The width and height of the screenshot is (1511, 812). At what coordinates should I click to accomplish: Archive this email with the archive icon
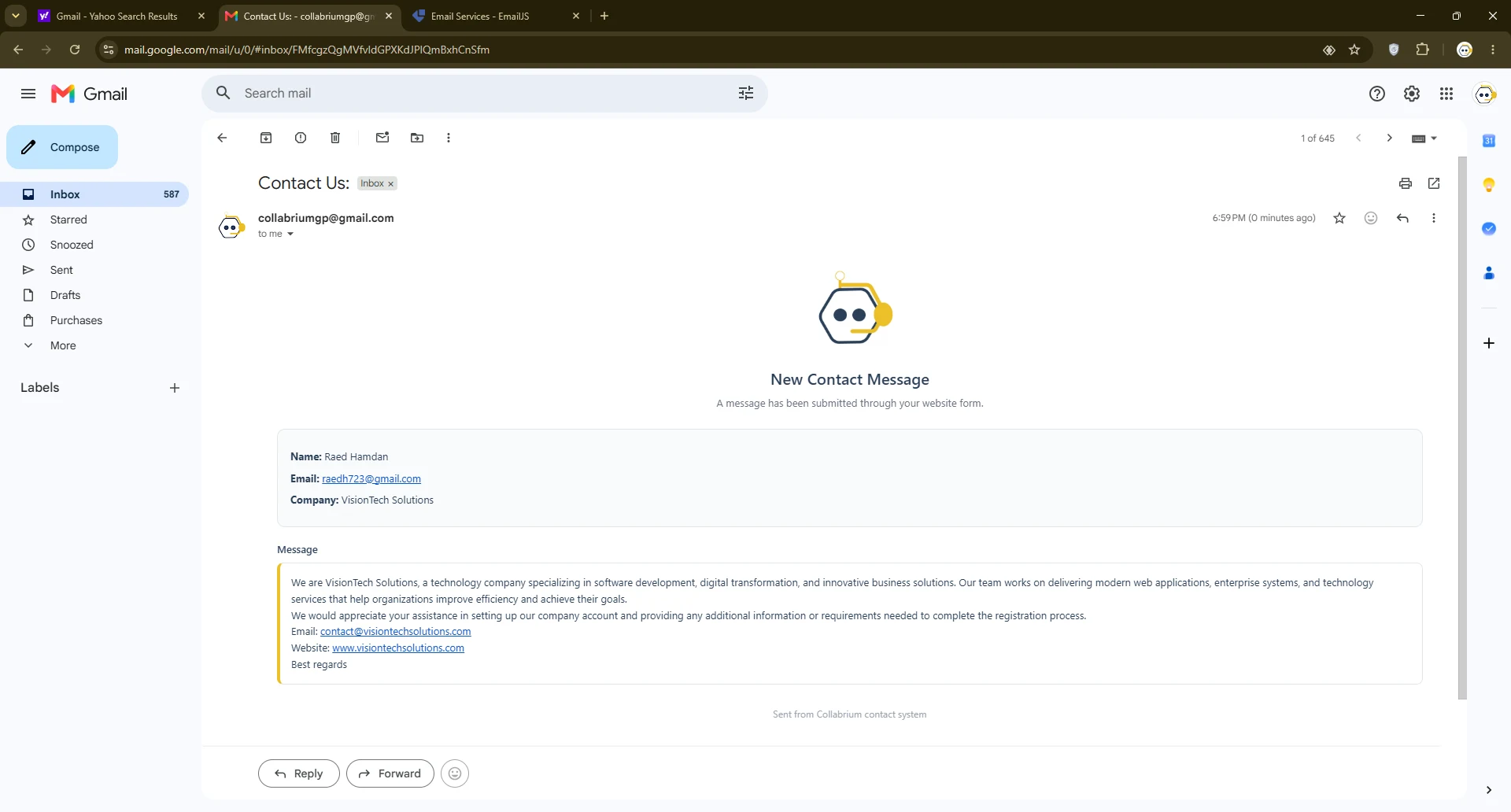click(266, 138)
